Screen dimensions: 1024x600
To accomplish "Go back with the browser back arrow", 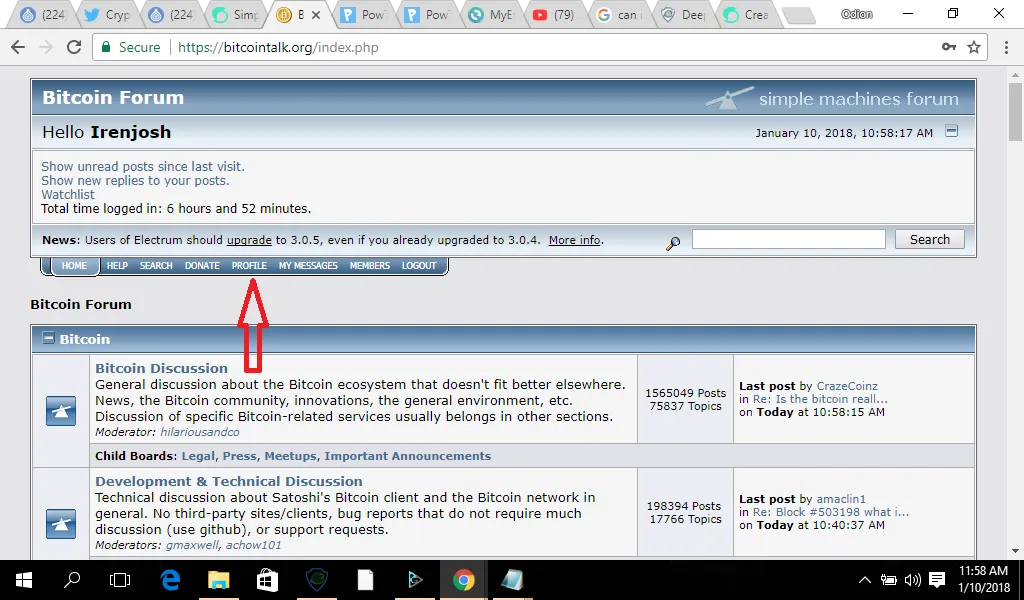I will (18, 47).
